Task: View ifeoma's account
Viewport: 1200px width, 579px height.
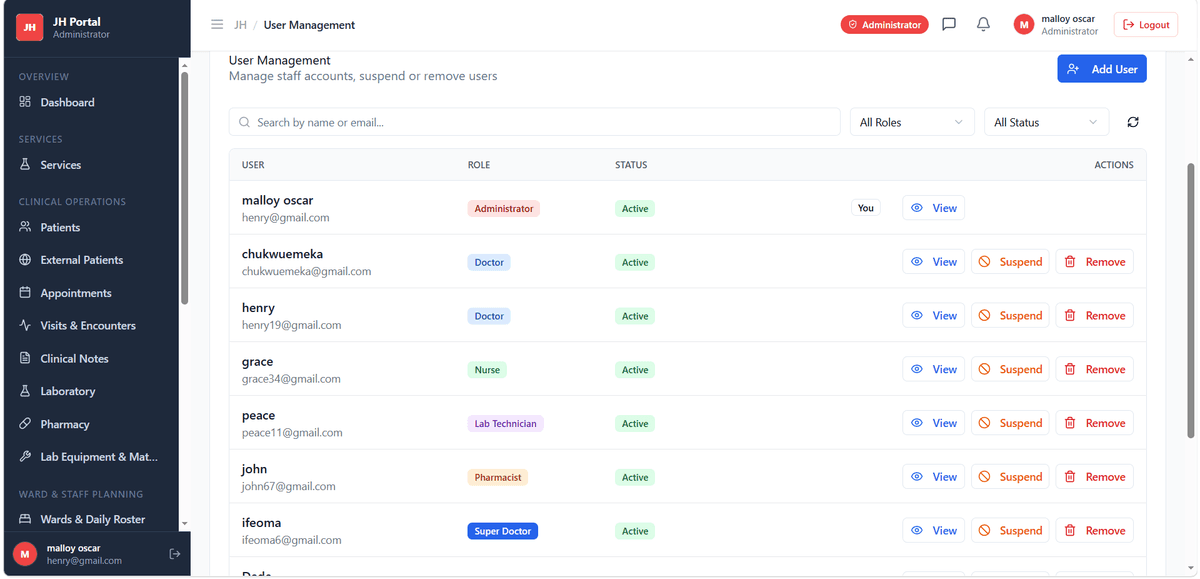Action: pyautogui.click(x=934, y=531)
